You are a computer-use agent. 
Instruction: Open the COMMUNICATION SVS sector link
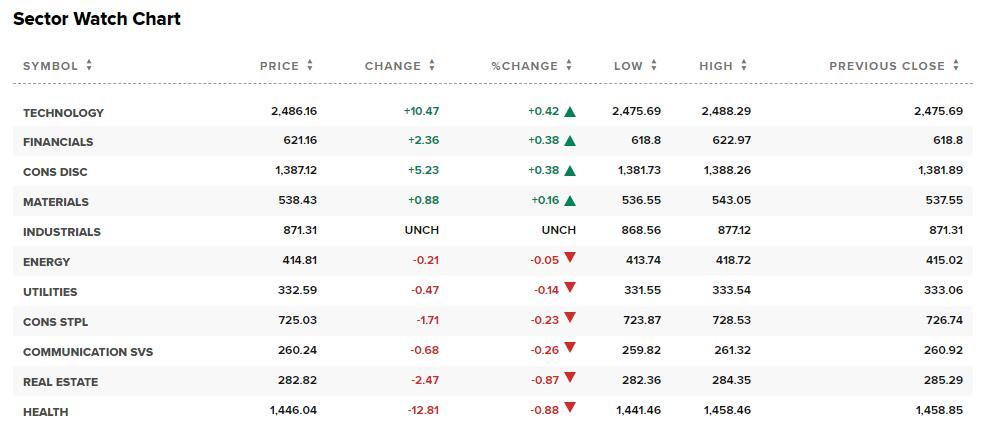[88, 352]
